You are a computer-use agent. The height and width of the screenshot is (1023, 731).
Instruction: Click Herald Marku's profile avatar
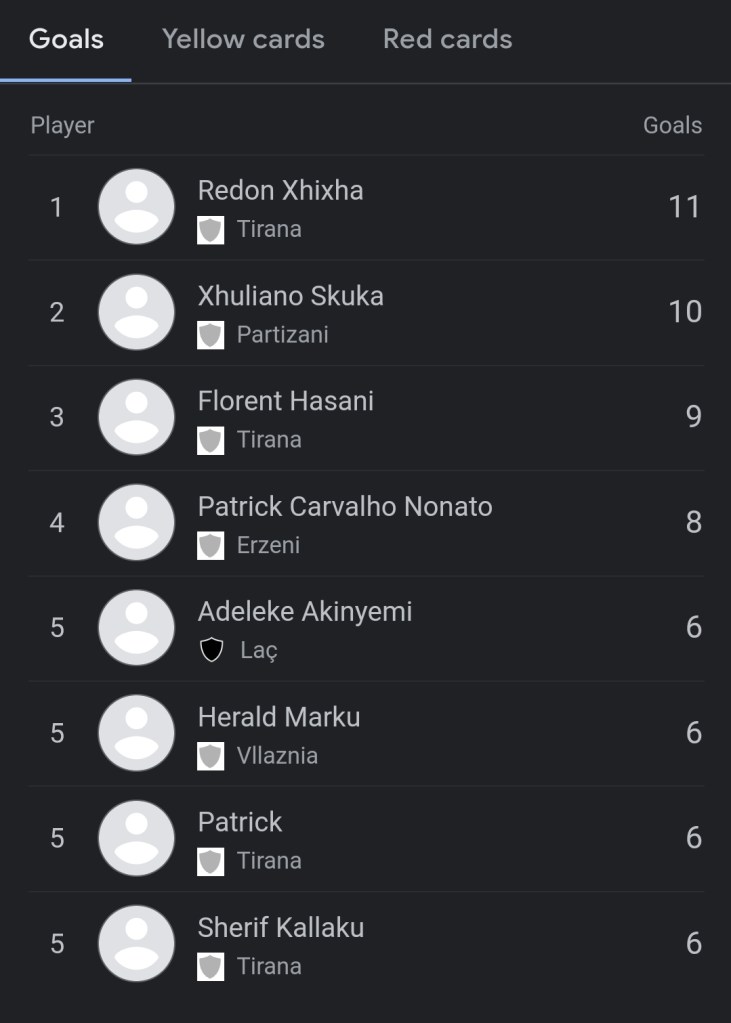(x=136, y=733)
